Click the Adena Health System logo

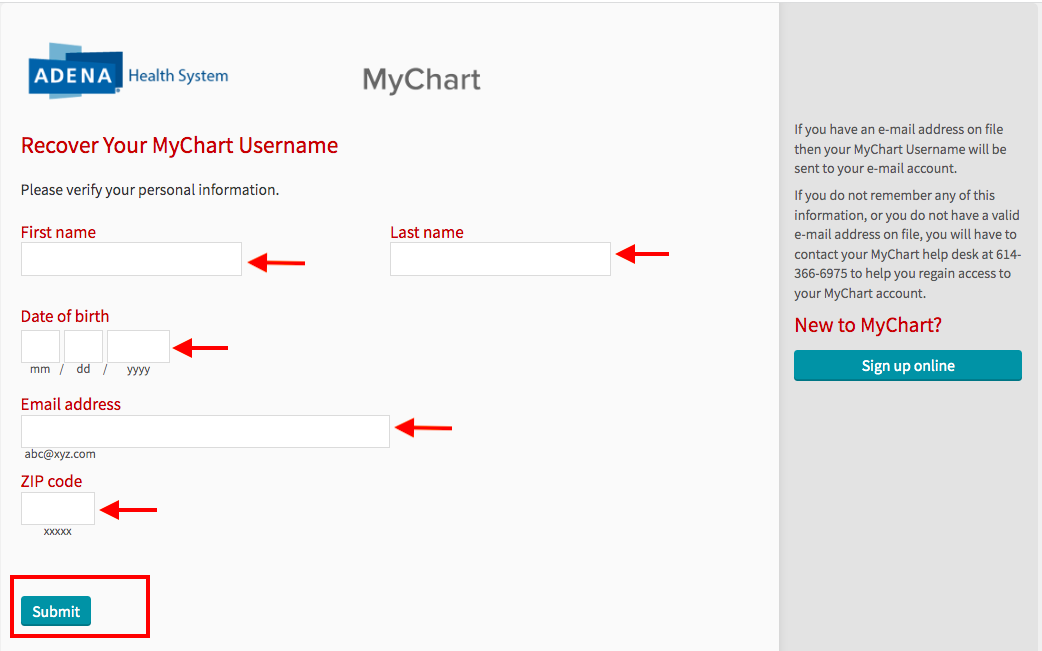click(x=128, y=72)
